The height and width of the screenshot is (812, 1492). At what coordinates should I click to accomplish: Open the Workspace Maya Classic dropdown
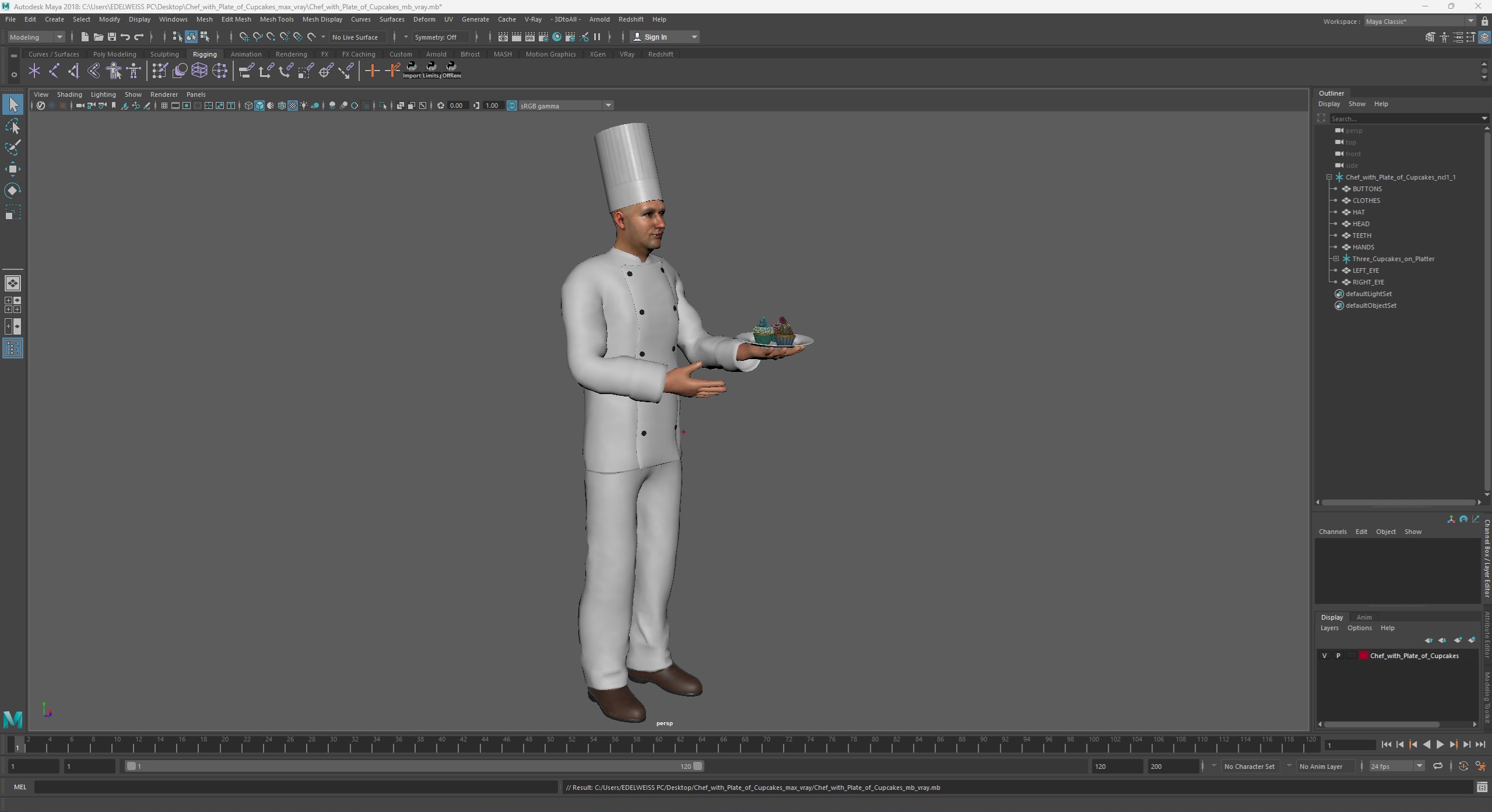pos(1419,21)
